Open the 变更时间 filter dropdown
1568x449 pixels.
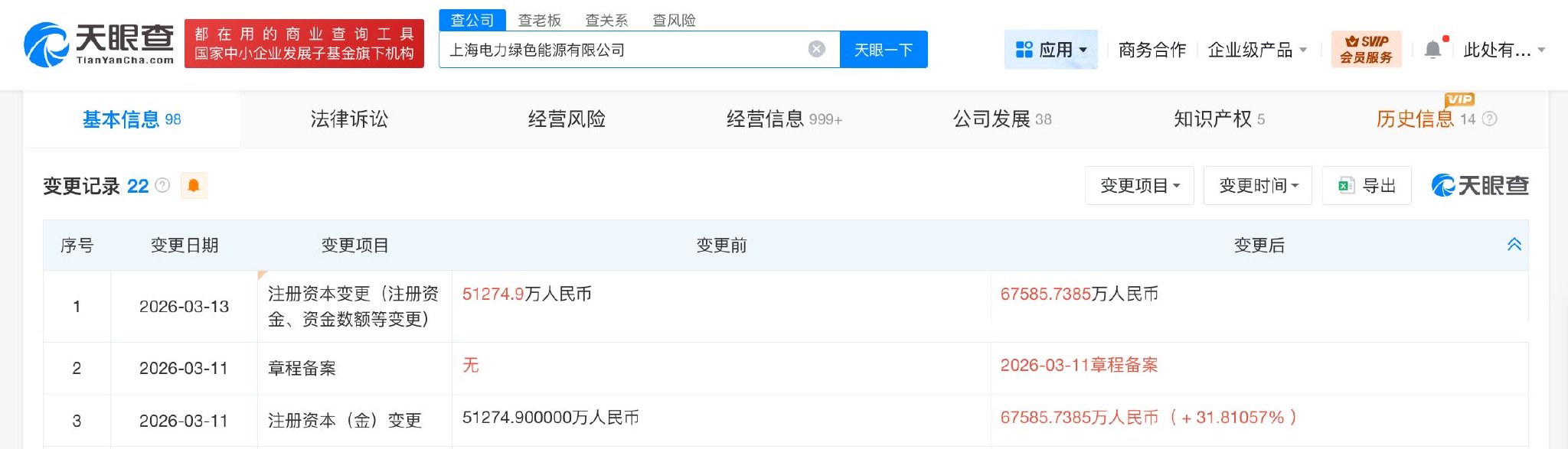click(1257, 185)
